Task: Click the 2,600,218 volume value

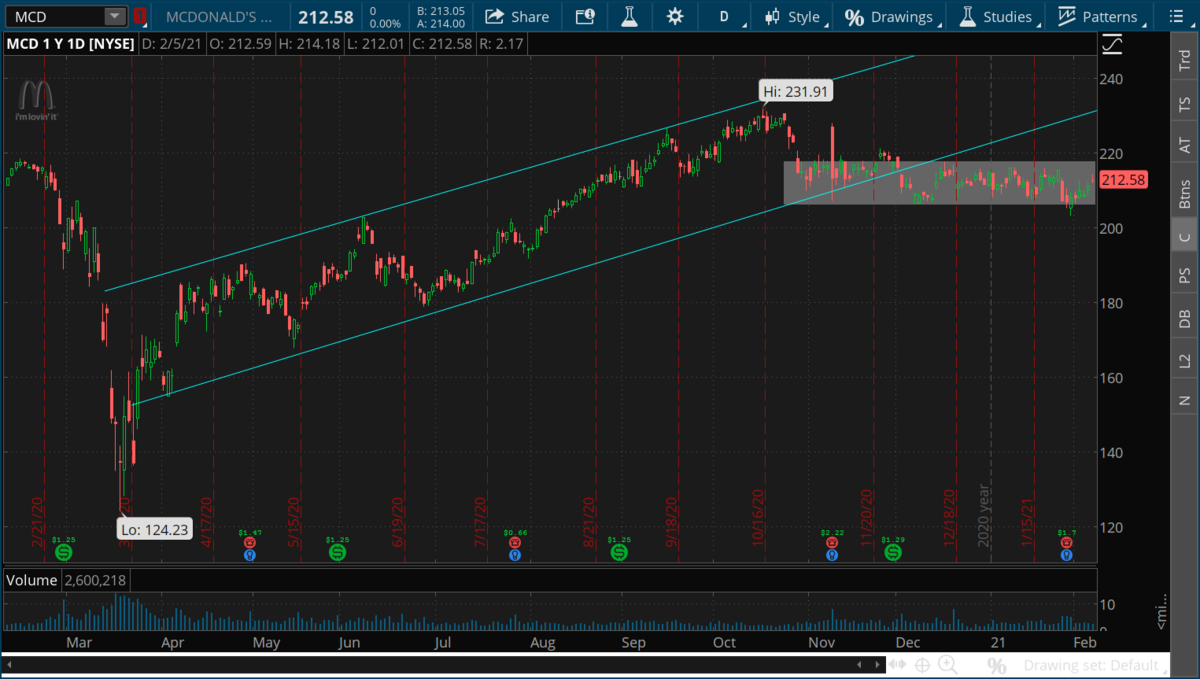Action: 95,580
